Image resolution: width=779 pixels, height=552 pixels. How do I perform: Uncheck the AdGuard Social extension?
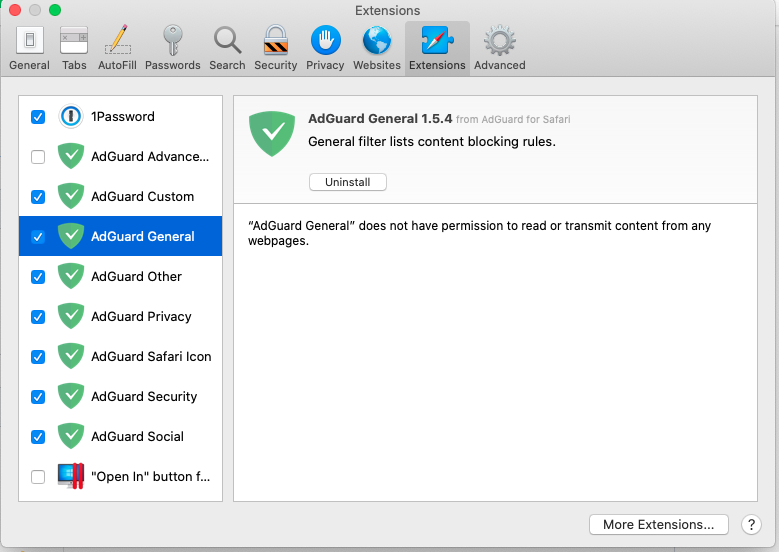click(x=38, y=437)
